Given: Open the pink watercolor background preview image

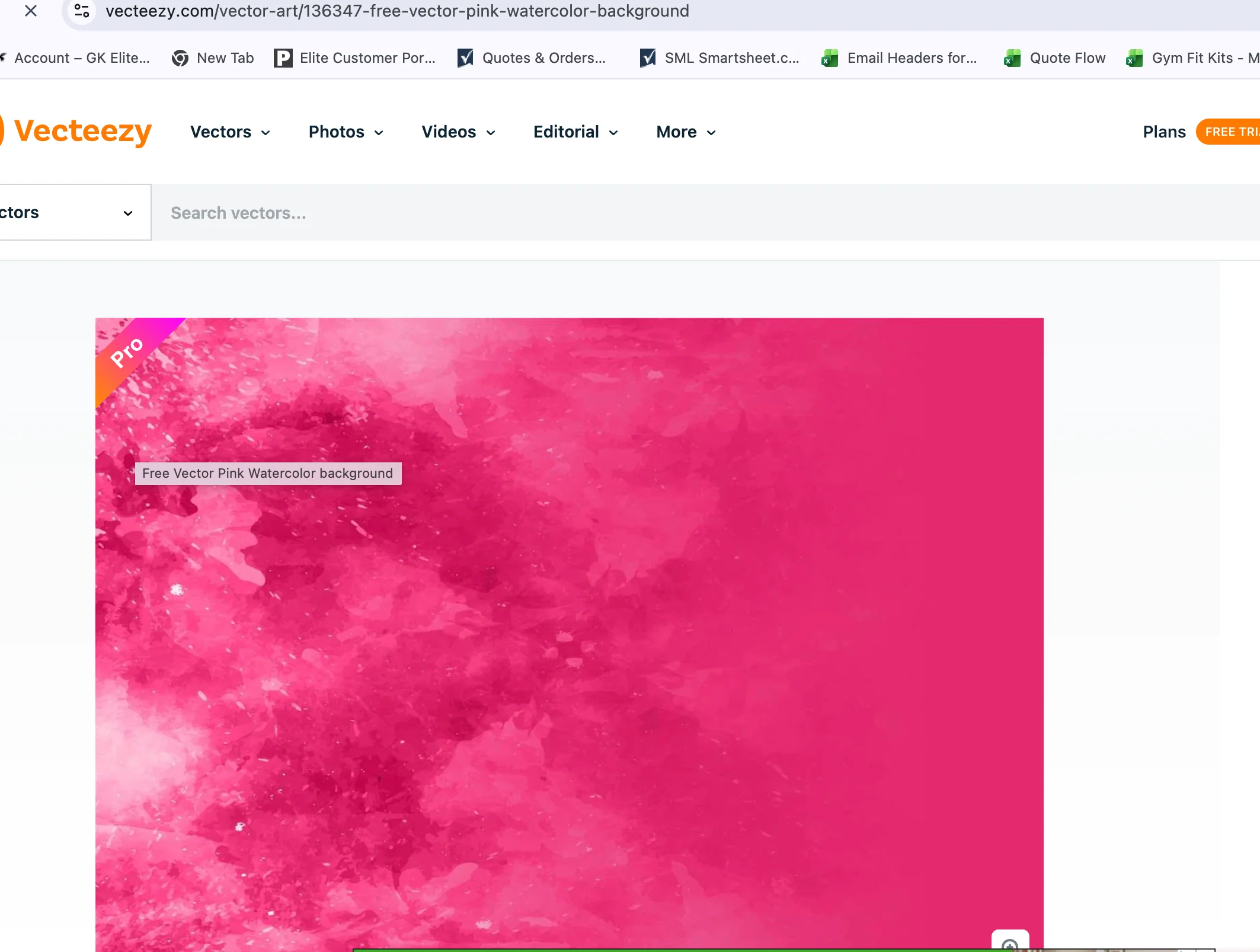Looking at the screenshot, I should 569,634.
